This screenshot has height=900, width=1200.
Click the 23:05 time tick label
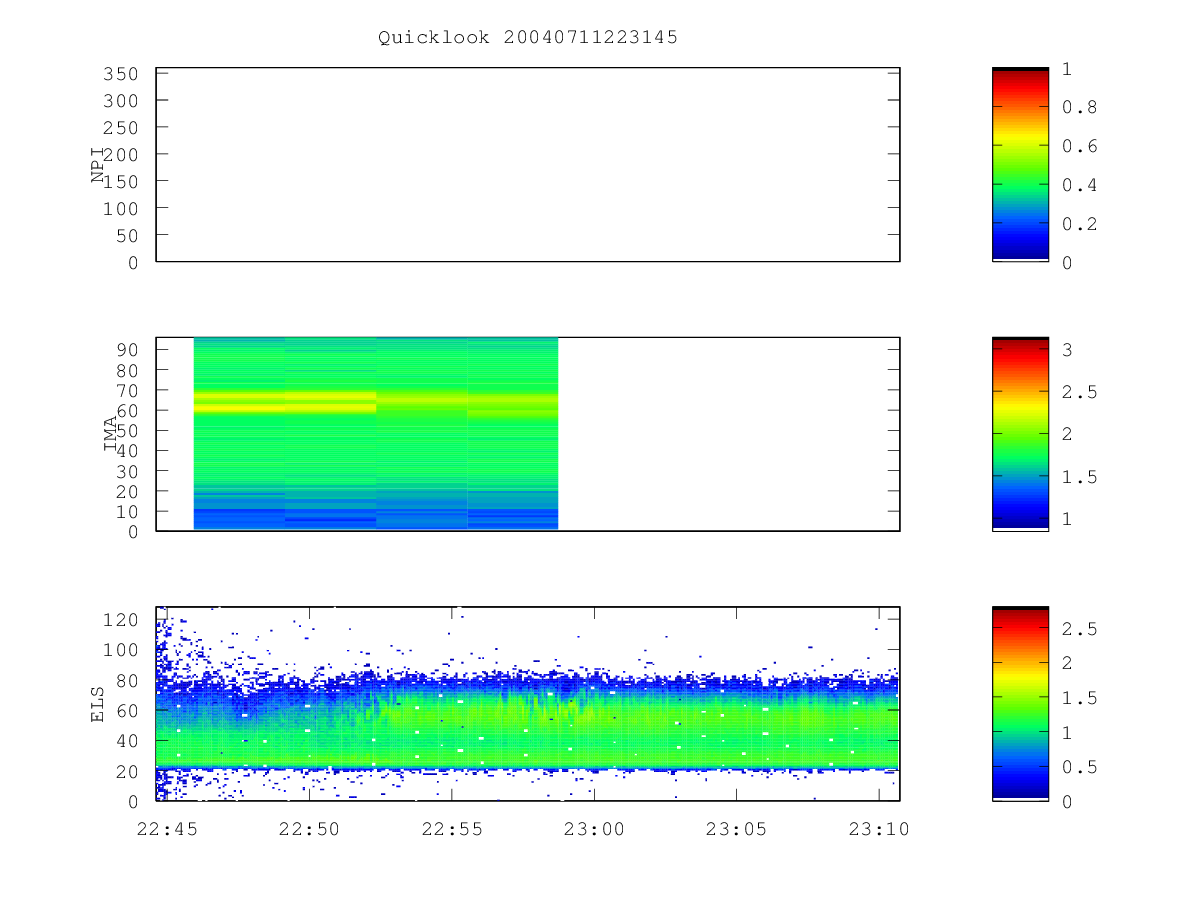click(737, 829)
